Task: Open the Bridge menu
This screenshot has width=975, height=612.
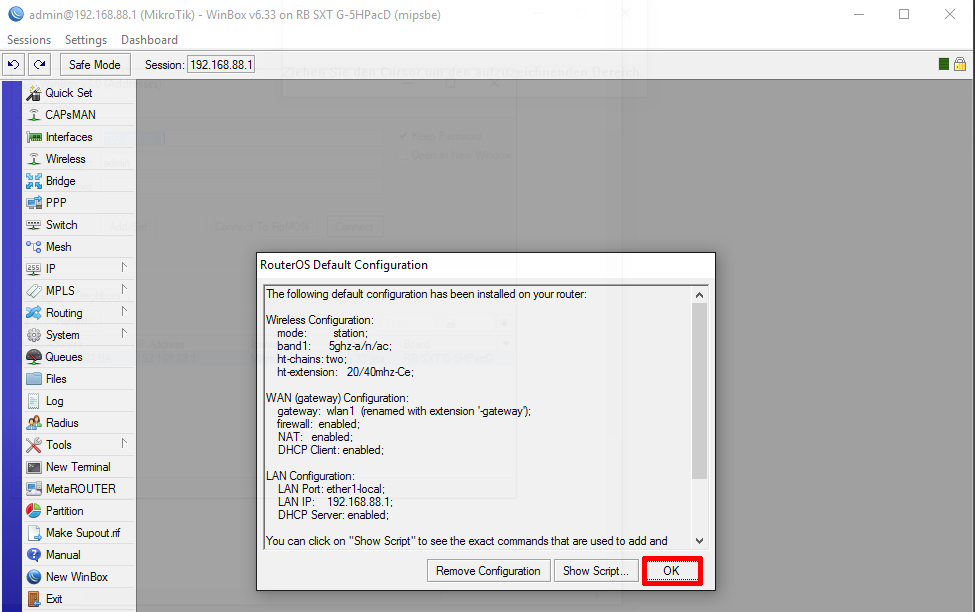Action: point(79,181)
